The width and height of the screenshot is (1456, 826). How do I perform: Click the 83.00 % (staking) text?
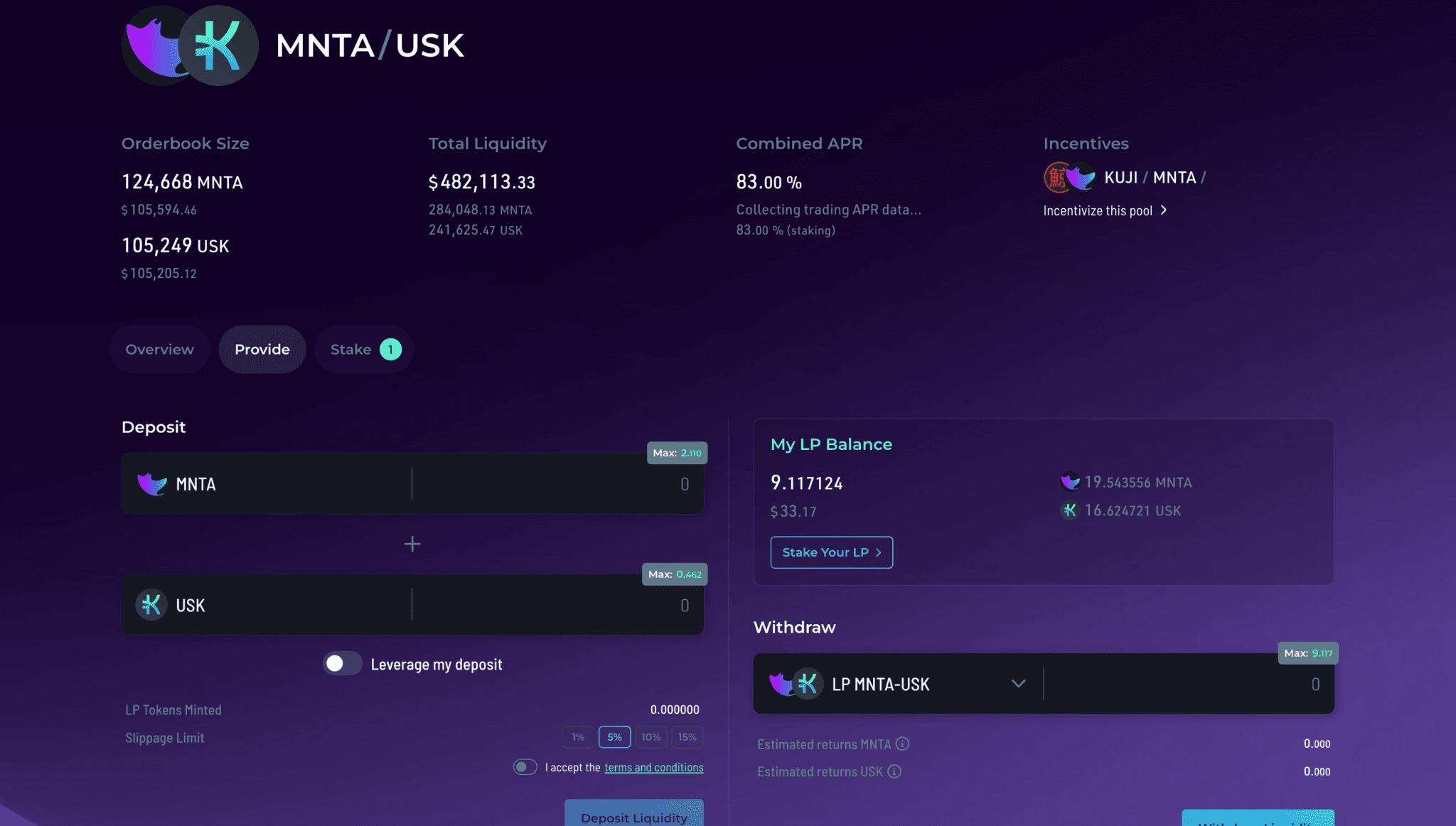pos(786,230)
